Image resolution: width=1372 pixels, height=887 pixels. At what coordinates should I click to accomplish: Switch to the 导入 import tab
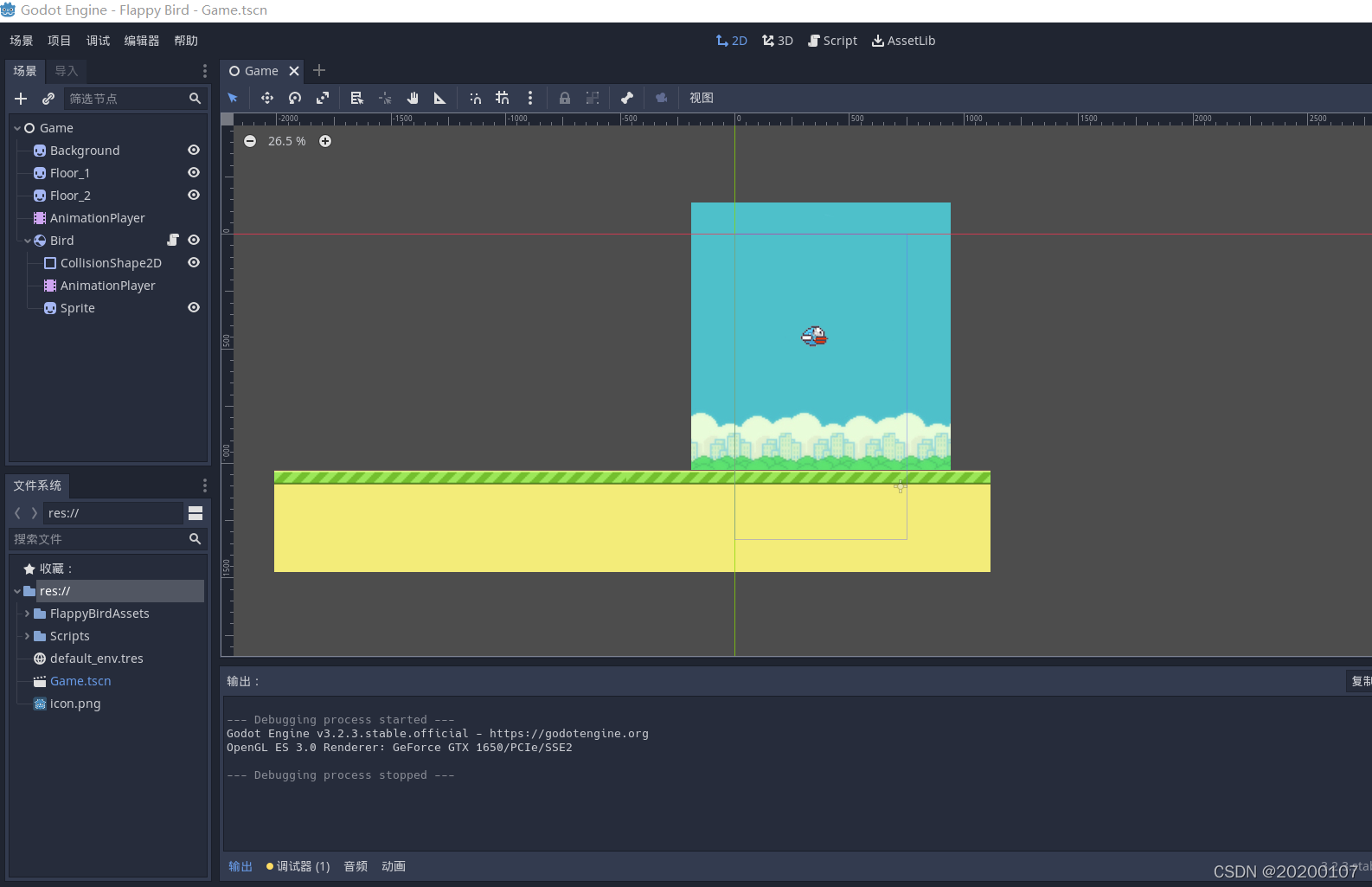[x=67, y=71]
